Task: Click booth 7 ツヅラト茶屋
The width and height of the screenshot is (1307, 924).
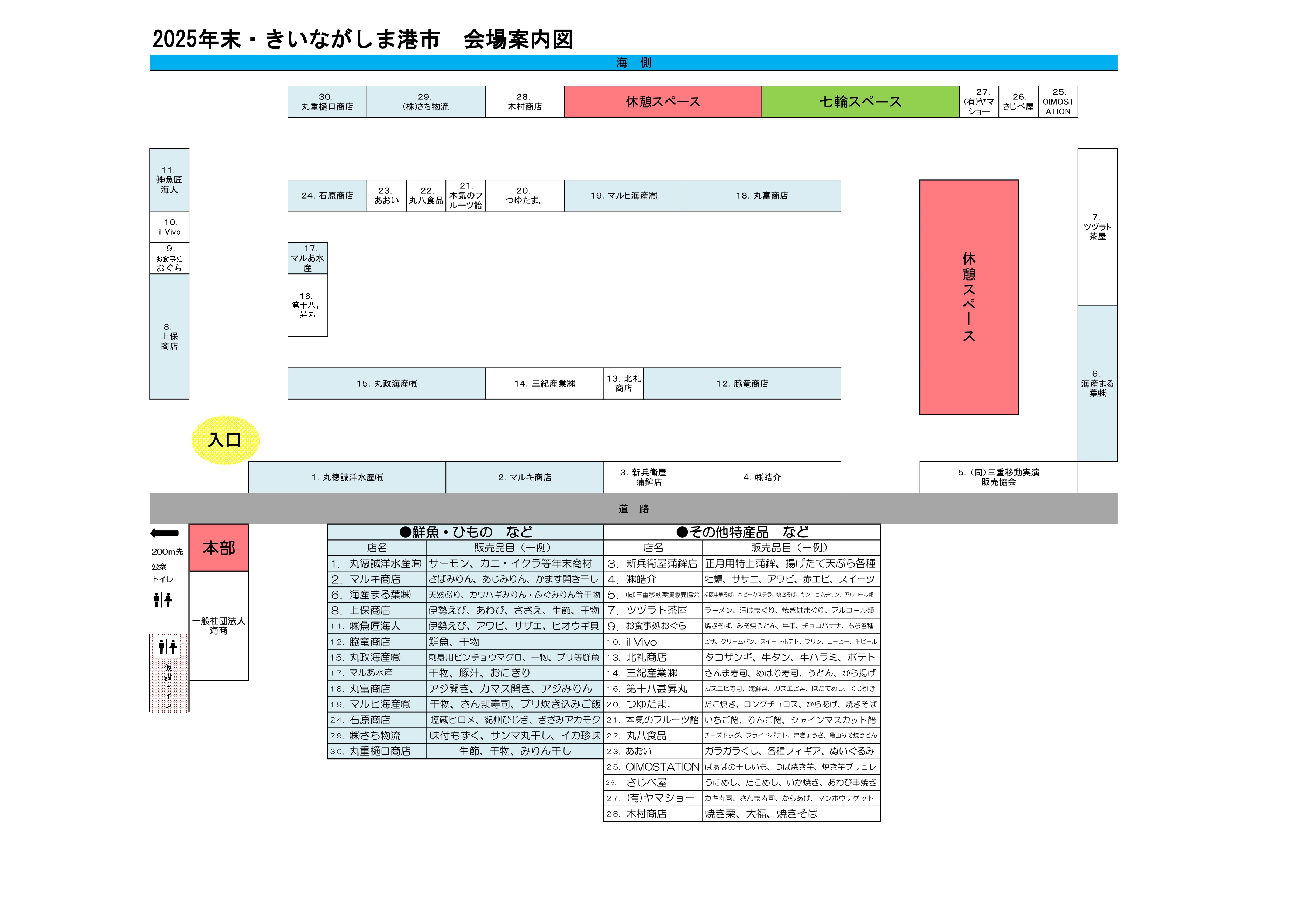Action: click(1097, 227)
